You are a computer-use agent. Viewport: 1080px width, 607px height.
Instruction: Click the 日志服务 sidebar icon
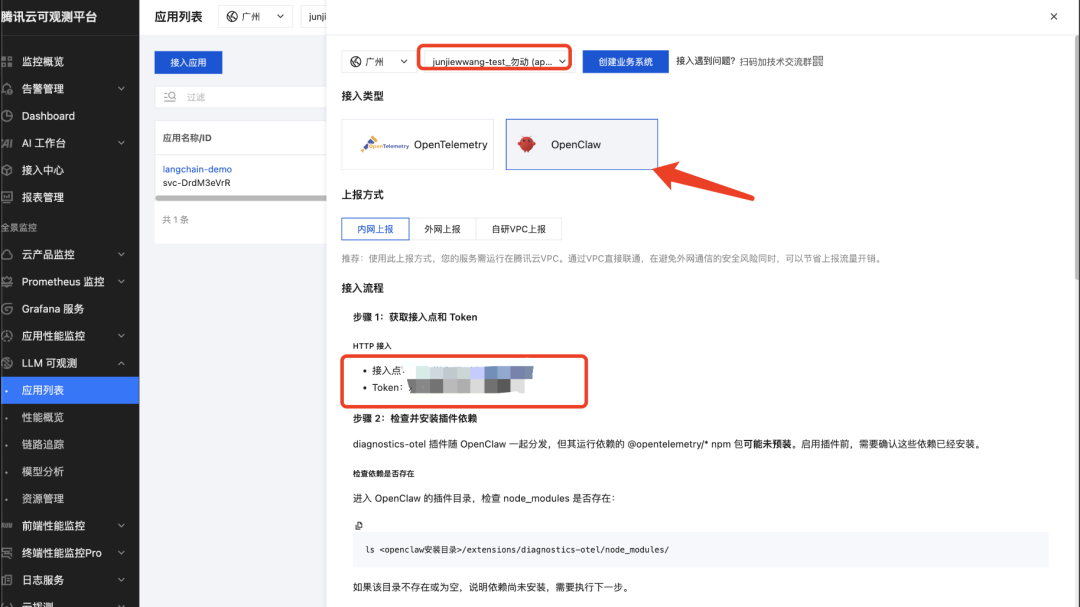pos(7,579)
